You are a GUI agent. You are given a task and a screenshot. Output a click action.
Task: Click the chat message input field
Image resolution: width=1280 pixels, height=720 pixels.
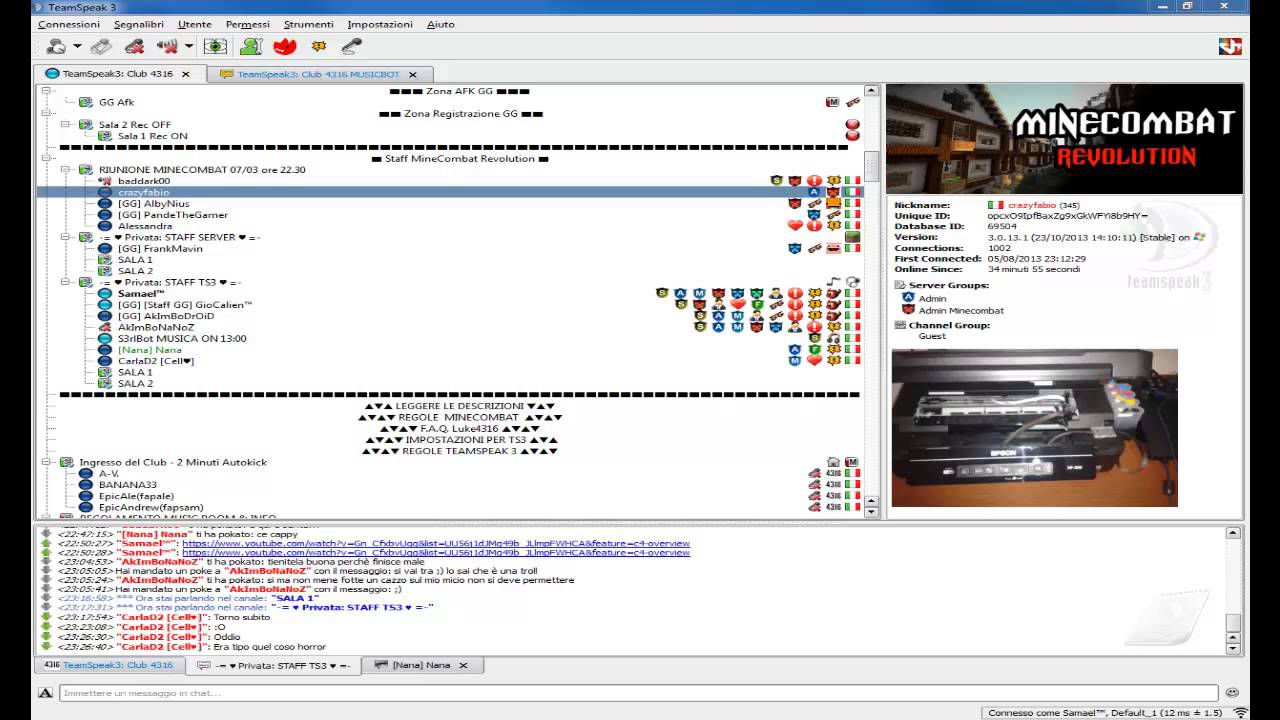[x=638, y=693]
